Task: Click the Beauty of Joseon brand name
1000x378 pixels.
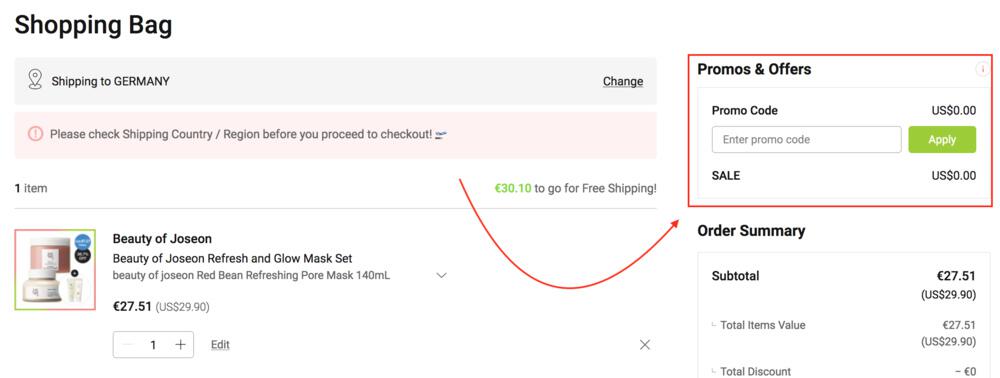Action: pyautogui.click(x=162, y=238)
